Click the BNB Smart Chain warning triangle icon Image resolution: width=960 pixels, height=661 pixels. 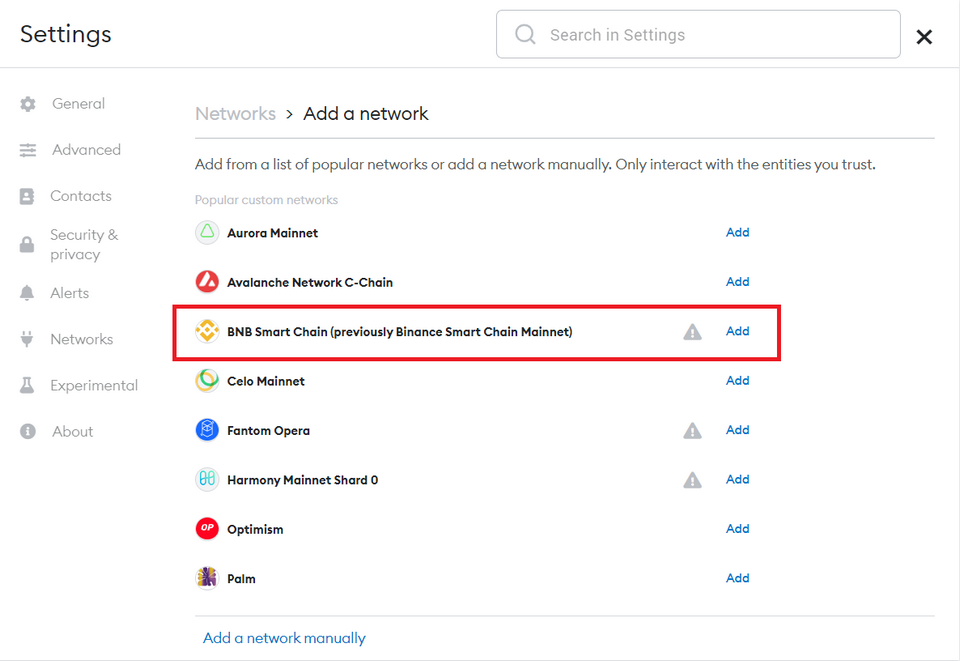point(692,332)
